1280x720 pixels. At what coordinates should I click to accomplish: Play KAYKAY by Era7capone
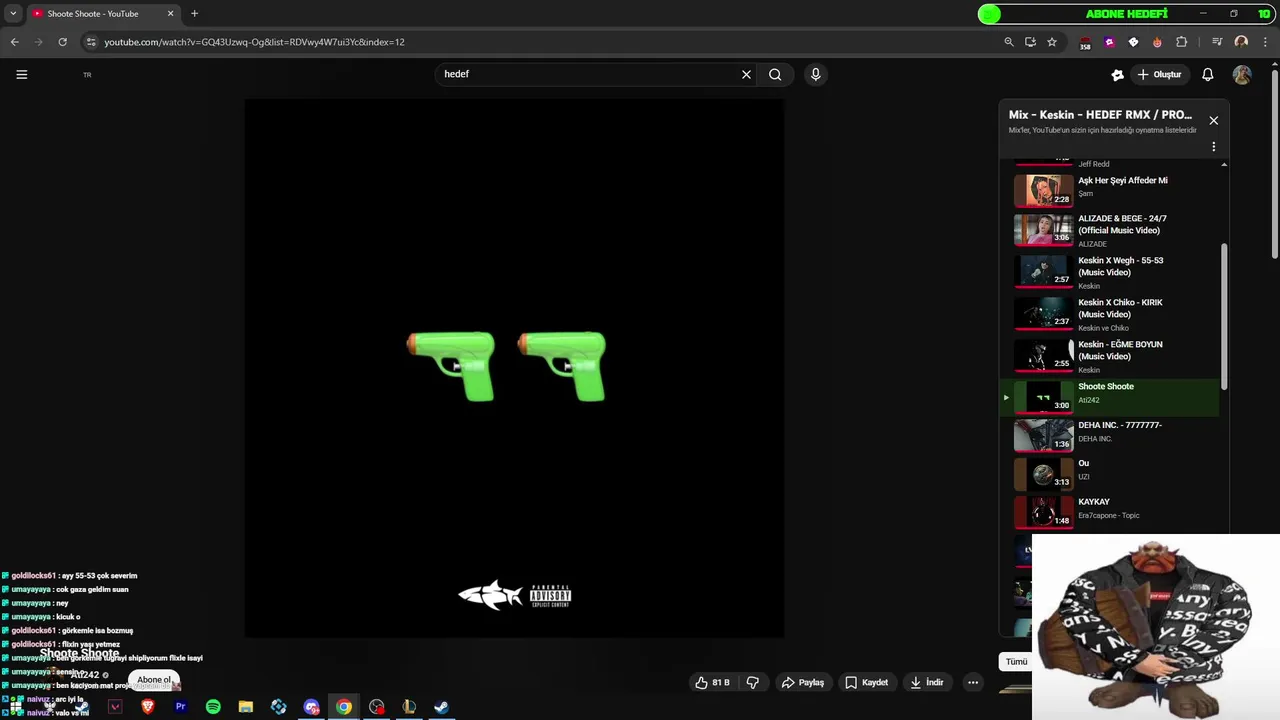(1111, 511)
